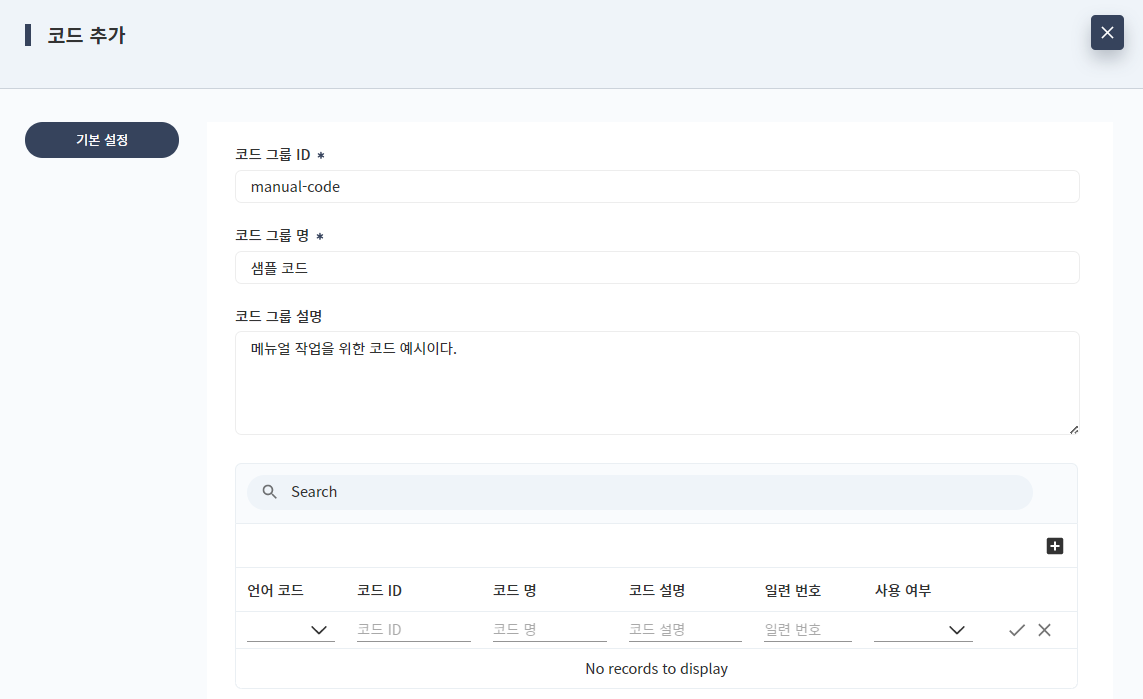Click the magnifier search icon
The width and height of the screenshot is (1143, 699).
[x=270, y=492]
